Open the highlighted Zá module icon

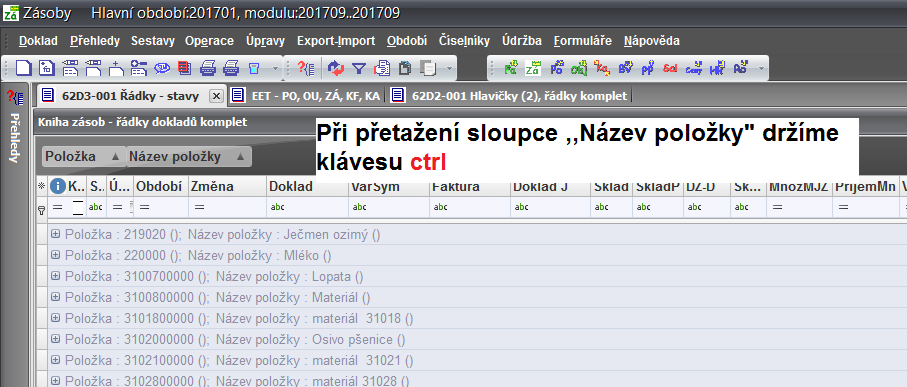pyautogui.click(x=533, y=68)
